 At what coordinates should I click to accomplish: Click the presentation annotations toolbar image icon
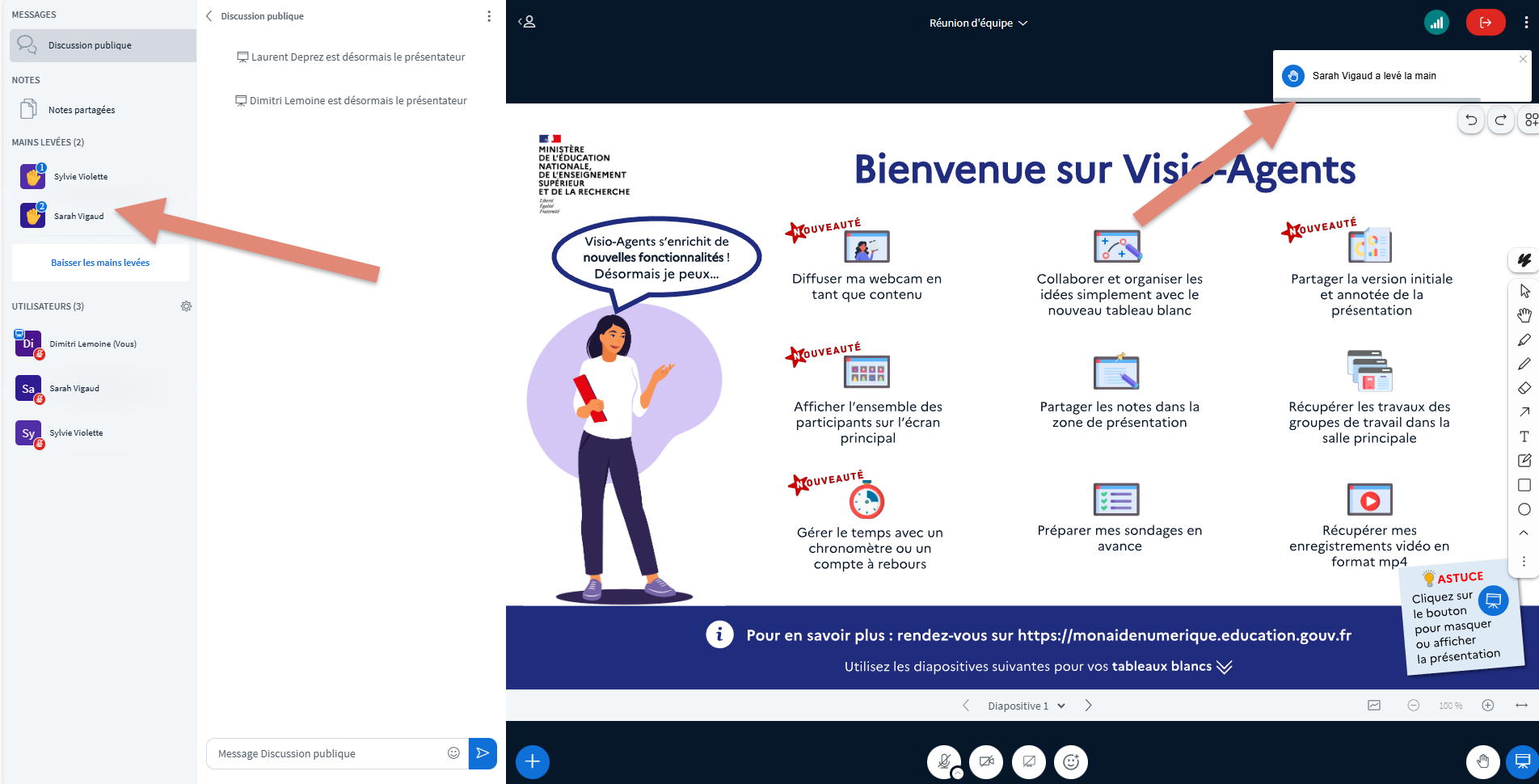click(x=1374, y=706)
